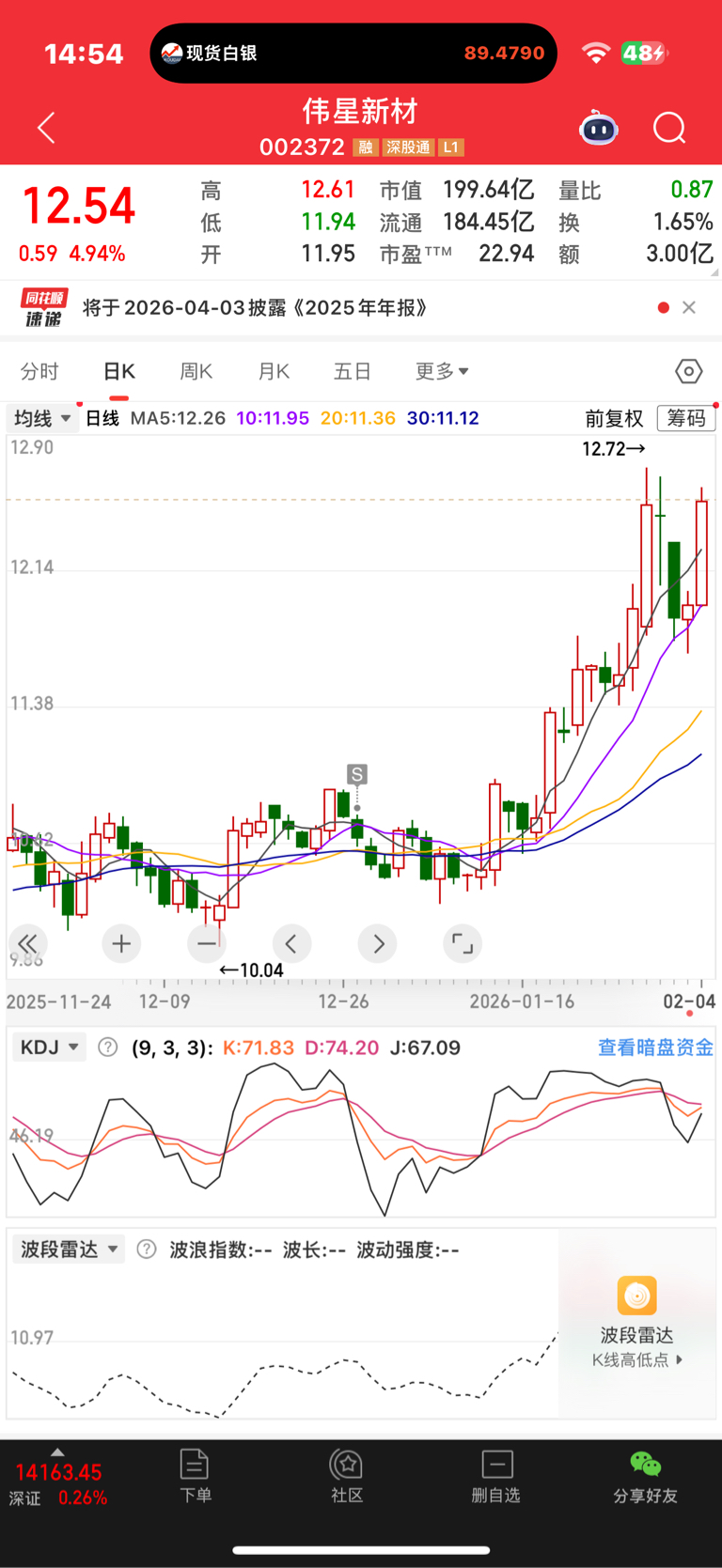
Task: Open 查看暗盘资金 link
Action: click(x=655, y=1047)
